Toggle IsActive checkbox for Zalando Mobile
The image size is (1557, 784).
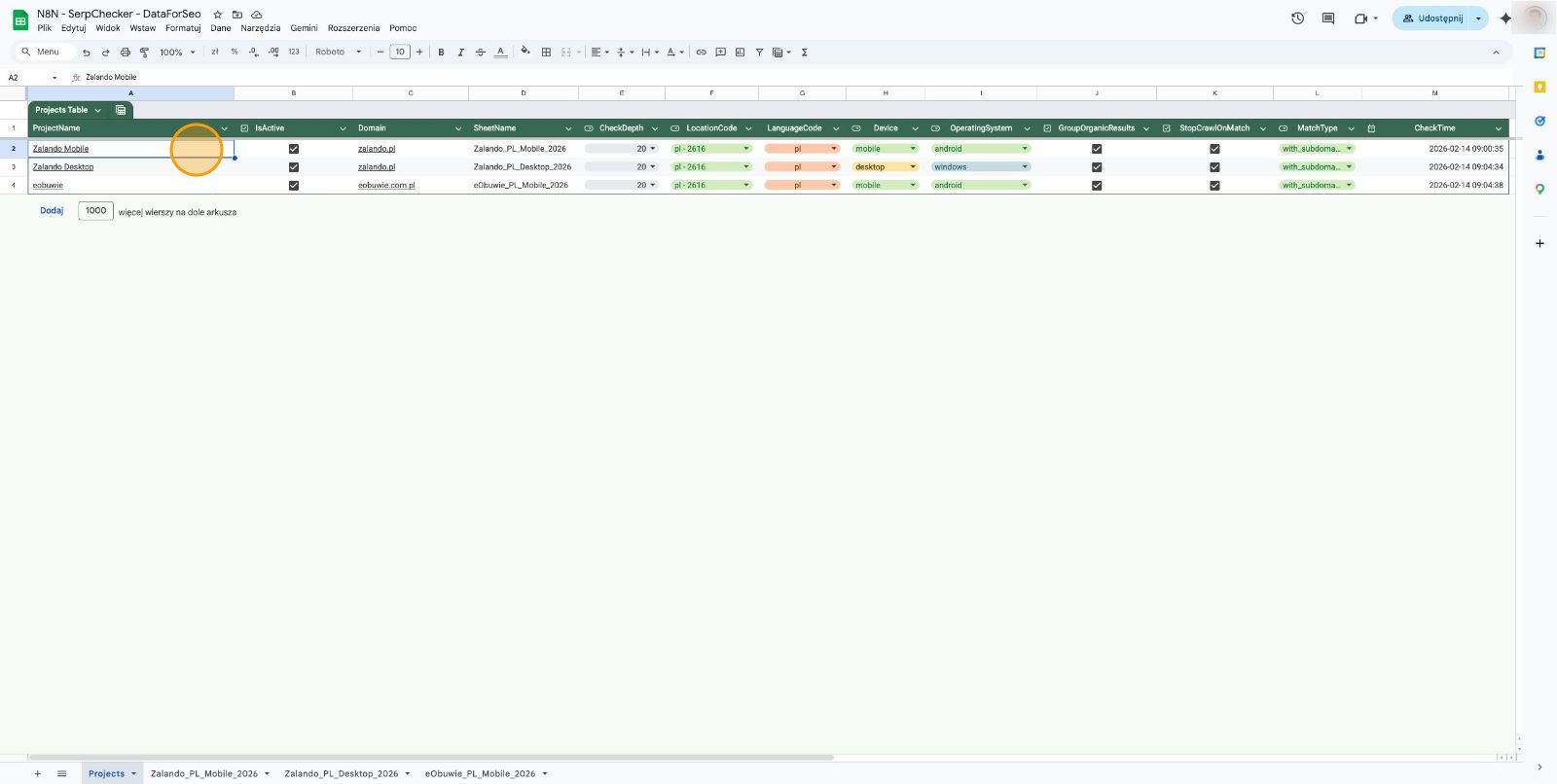pos(293,149)
